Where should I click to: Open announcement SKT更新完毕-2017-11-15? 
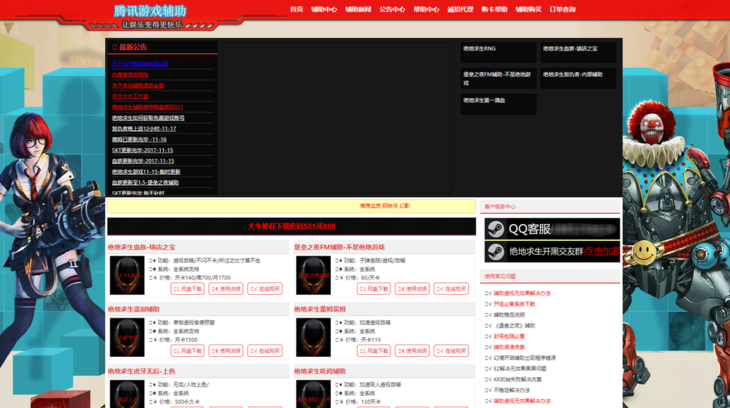[142, 150]
